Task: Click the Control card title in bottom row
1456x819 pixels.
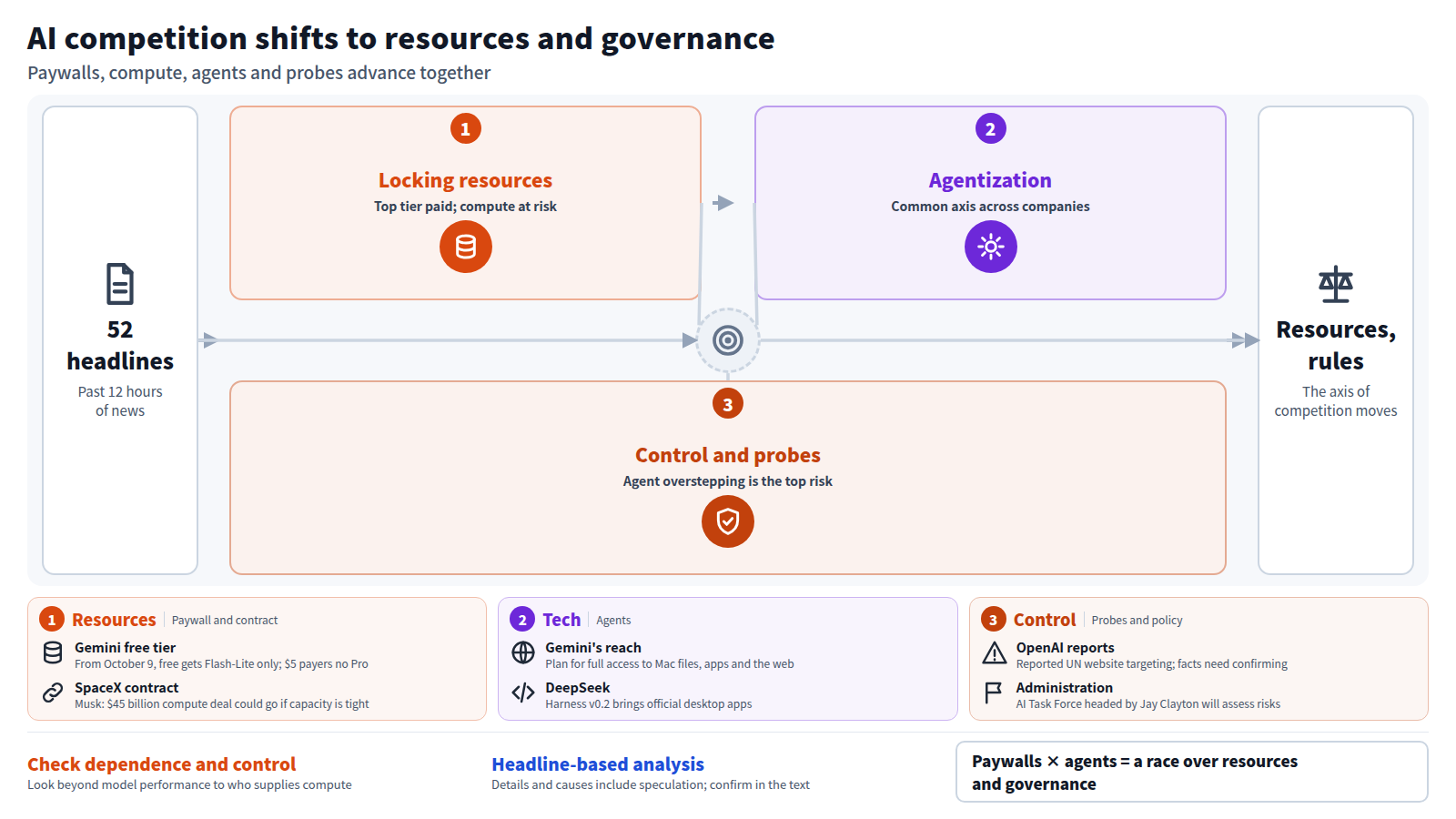Action: click(x=1045, y=620)
